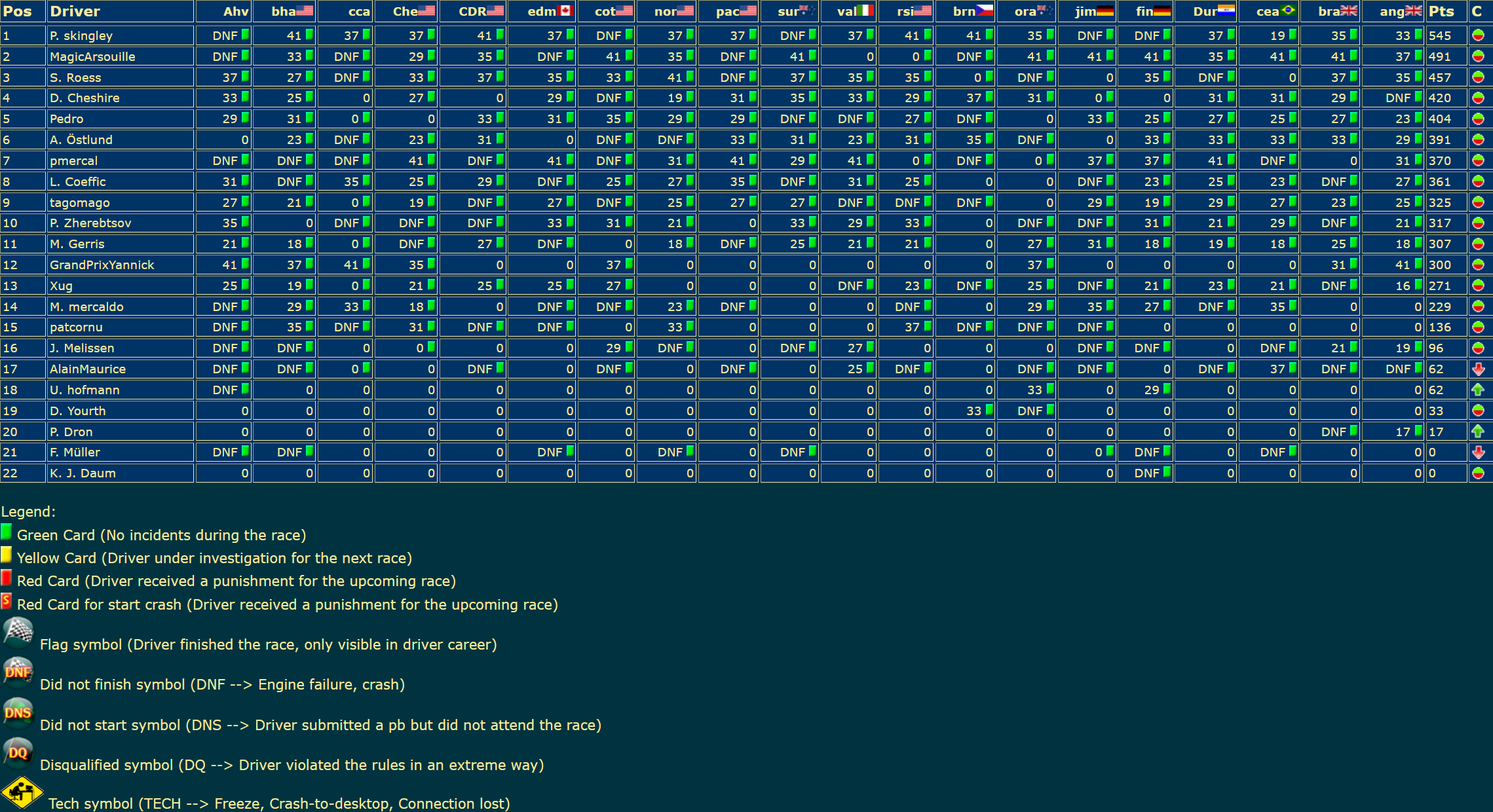Click green up arrow in U. hofmann row
The width and height of the screenshot is (1493, 812).
tap(1478, 390)
